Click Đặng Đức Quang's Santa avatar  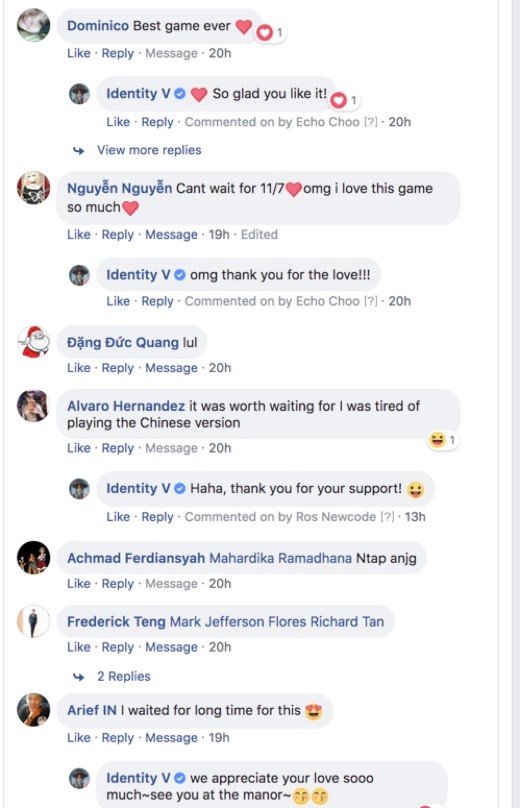(33, 341)
